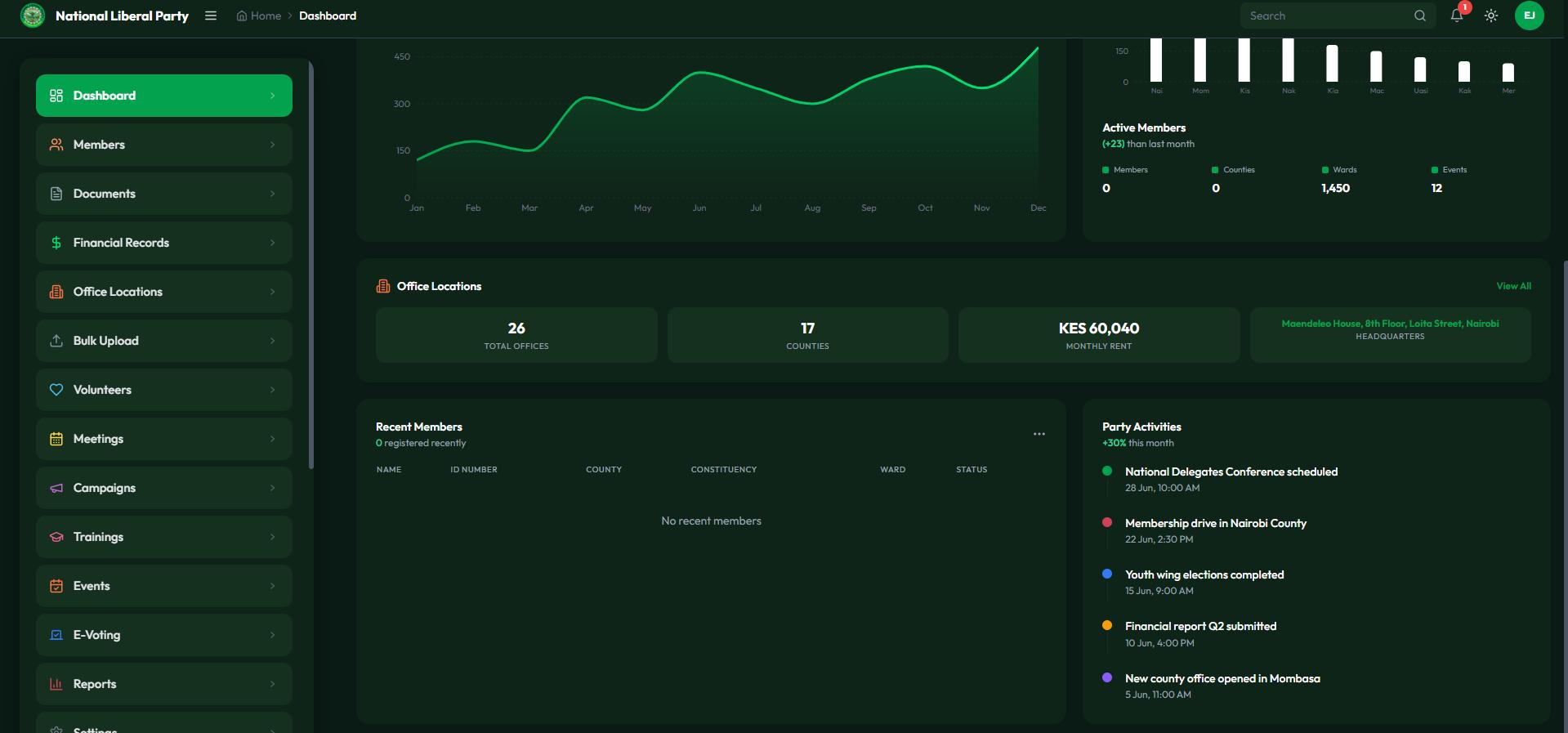Click the Campaigns megaphone icon

[x=56, y=488]
